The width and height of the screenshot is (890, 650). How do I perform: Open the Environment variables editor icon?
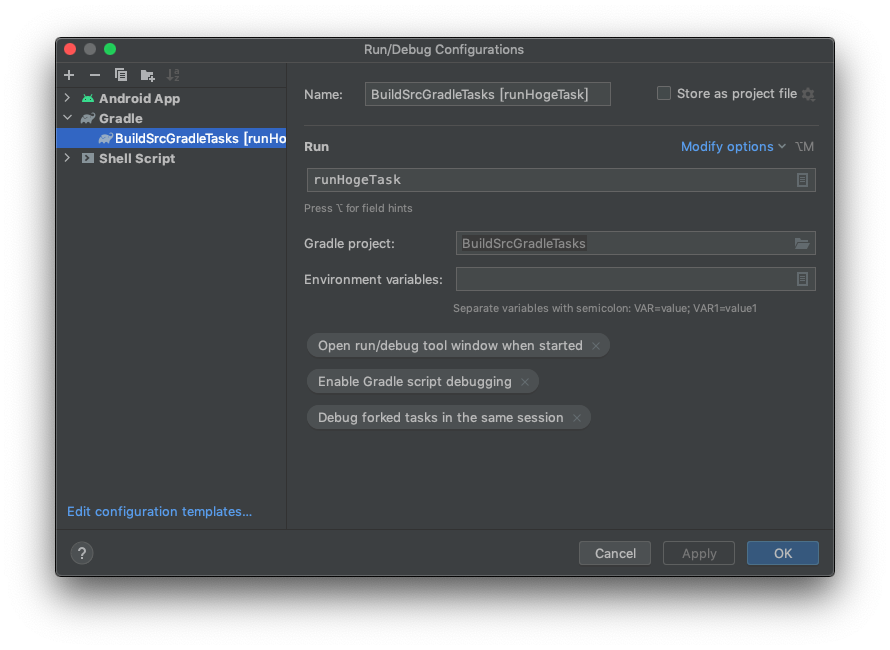point(802,279)
